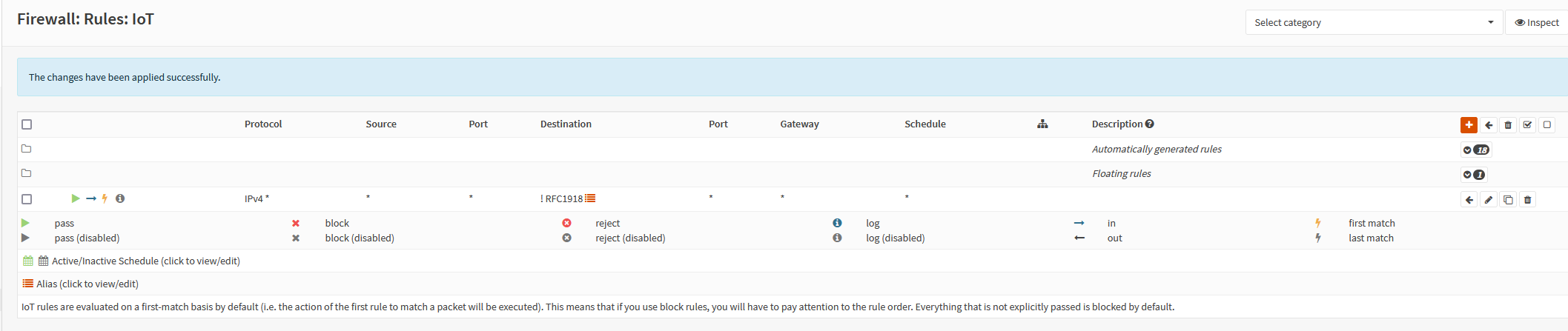Edit the IPv4 rule with pencil icon
This screenshot has width=1568, height=331.
click(x=1489, y=200)
